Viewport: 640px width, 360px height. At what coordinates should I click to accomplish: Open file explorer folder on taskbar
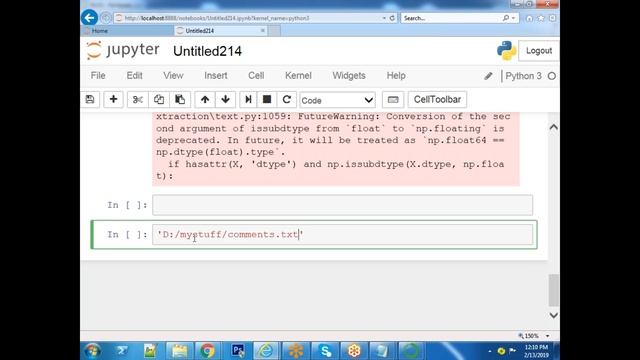click(x=179, y=351)
